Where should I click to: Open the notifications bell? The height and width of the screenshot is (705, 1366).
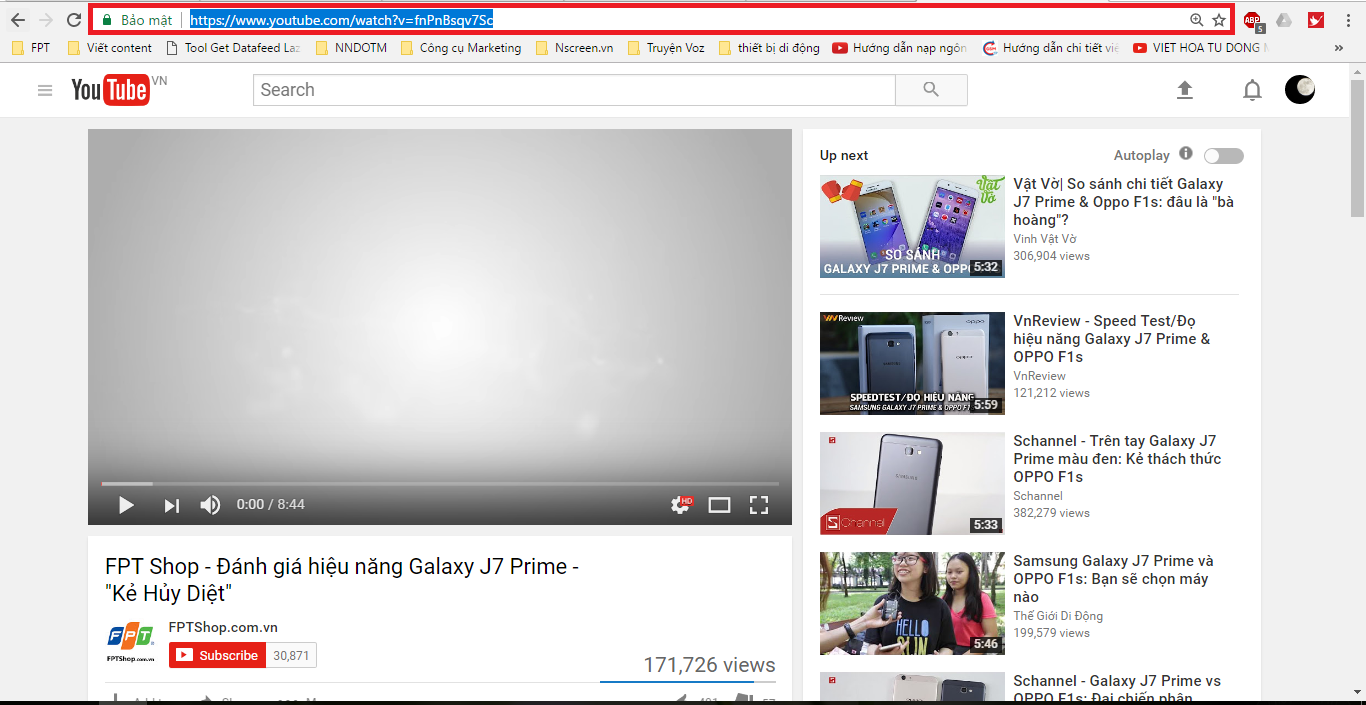[x=1252, y=90]
